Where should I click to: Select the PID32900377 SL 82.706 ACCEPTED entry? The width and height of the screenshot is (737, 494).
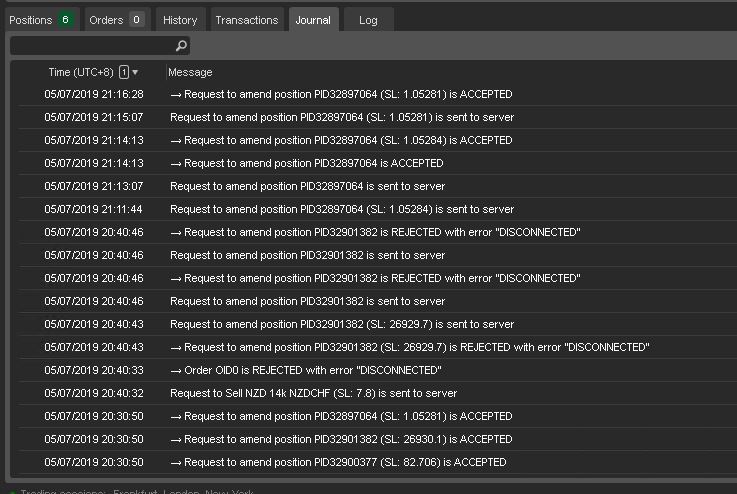378,463
